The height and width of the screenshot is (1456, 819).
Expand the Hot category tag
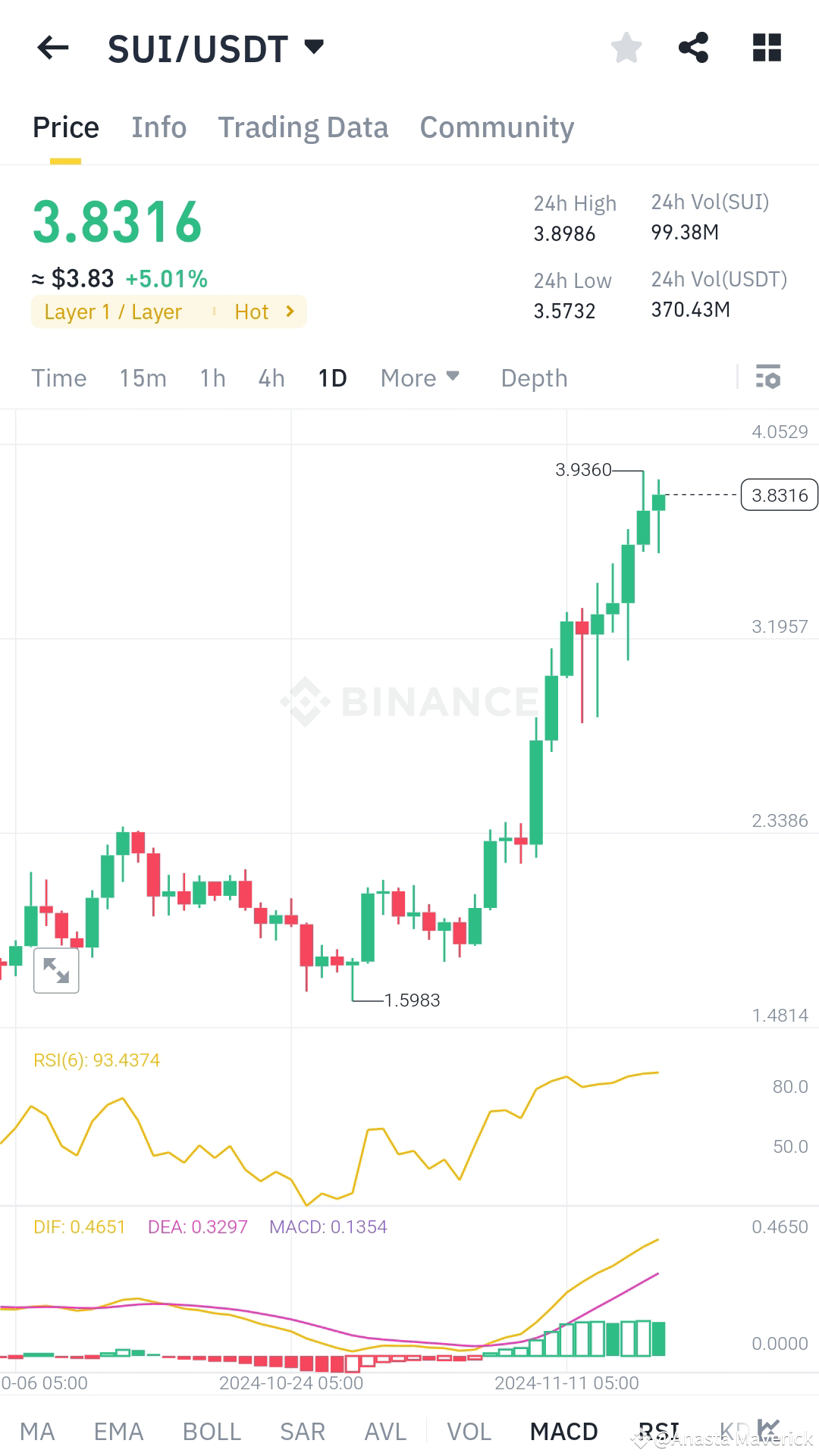[x=265, y=311]
